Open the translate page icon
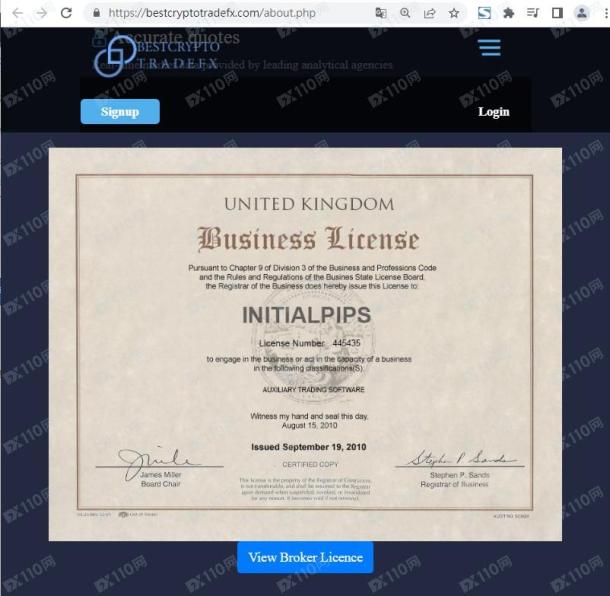 click(x=381, y=13)
